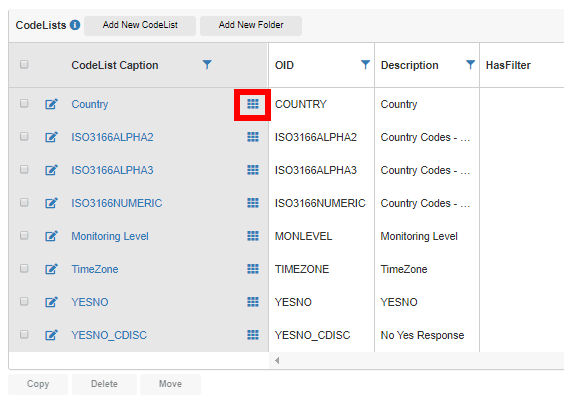Click the edit pencil for TimeZone row
The height and width of the screenshot is (404, 564).
click(51, 269)
